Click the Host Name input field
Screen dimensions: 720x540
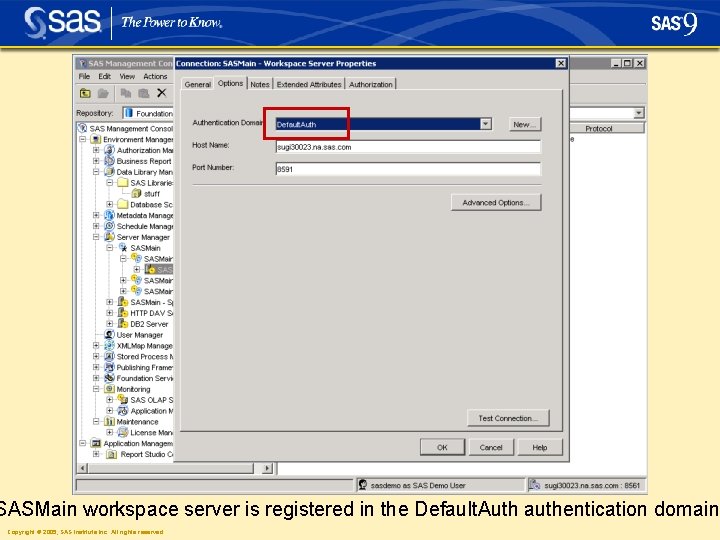click(408, 147)
